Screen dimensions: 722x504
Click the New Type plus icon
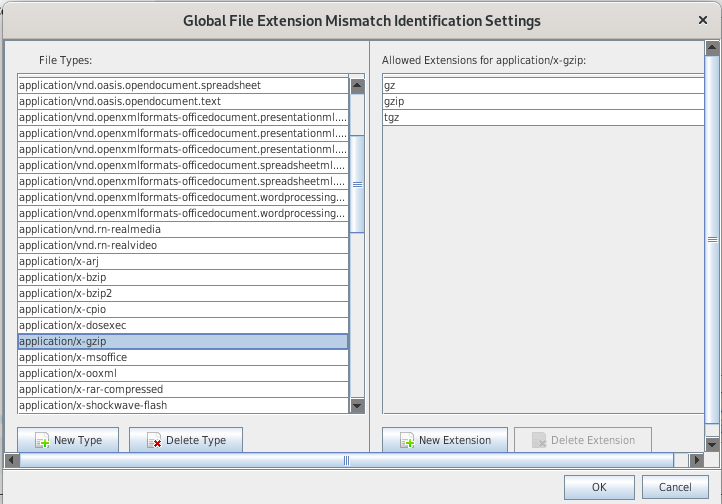click(x=42, y=441)
